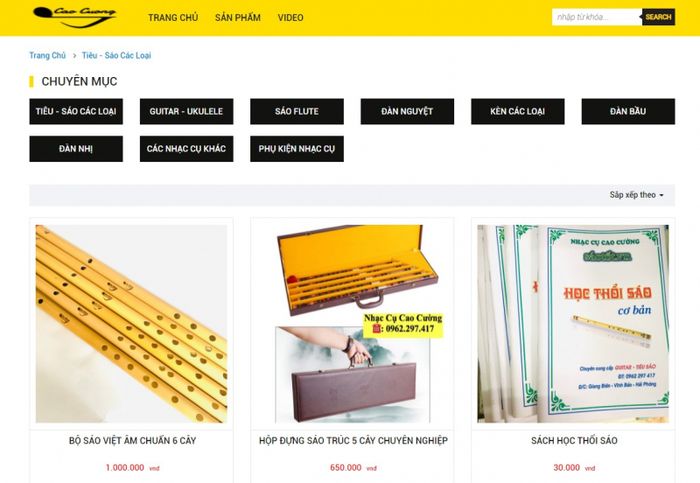The width and height of the screenshot is (700, 483).
Task: Click the Cao Cường logo
Action: tap(75, 17)
